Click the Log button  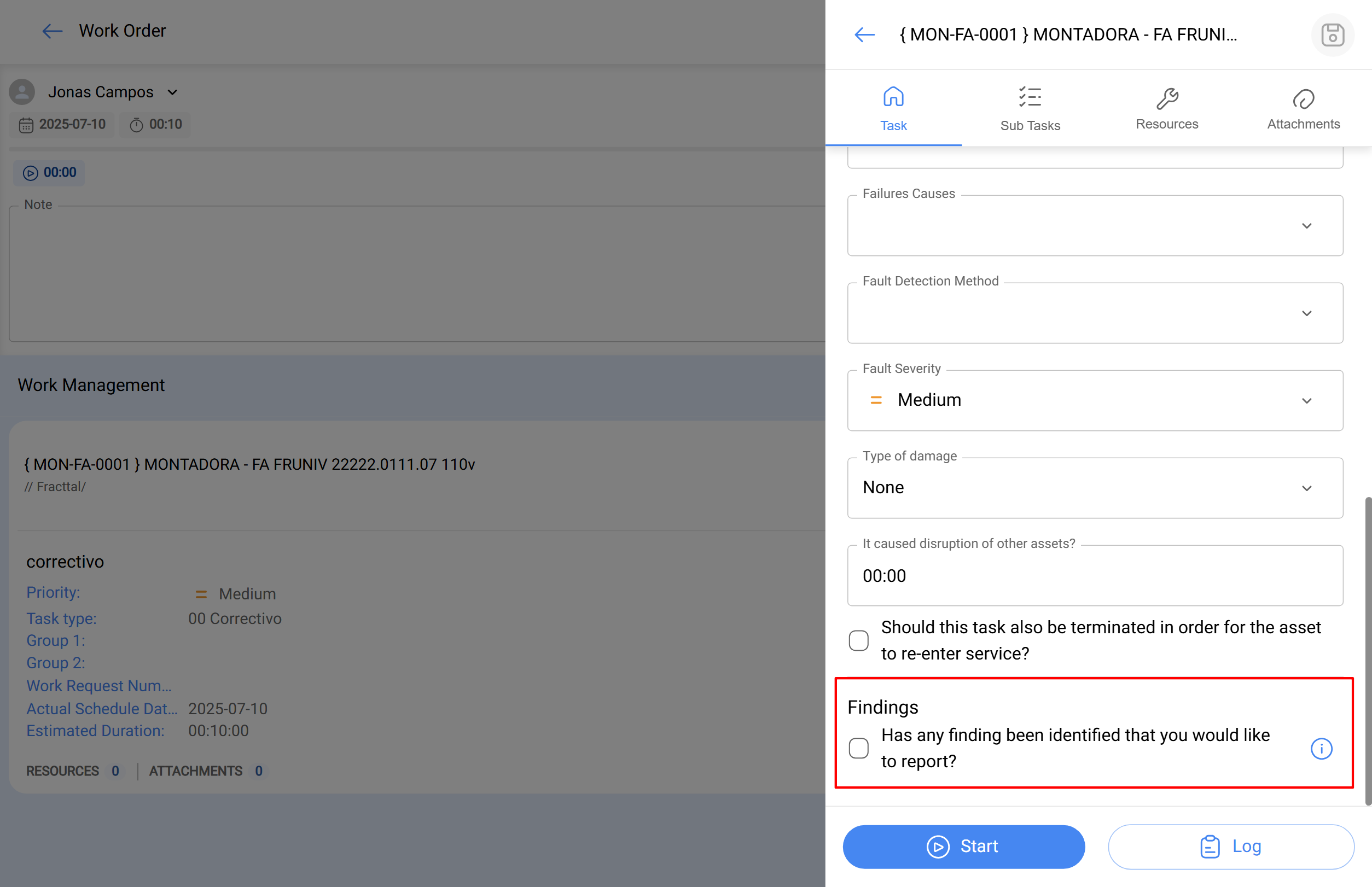coord(1230,846)
